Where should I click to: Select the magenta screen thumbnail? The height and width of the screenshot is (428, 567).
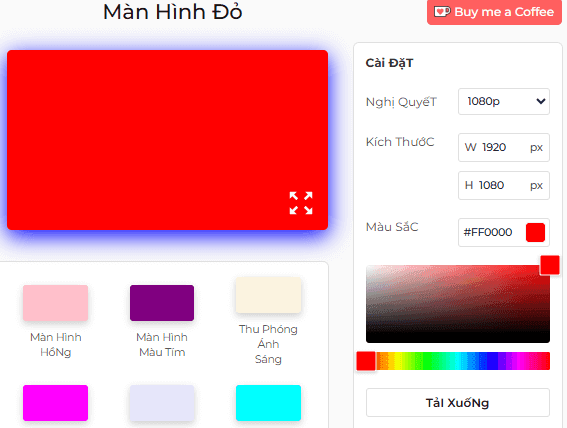point(55,403)
